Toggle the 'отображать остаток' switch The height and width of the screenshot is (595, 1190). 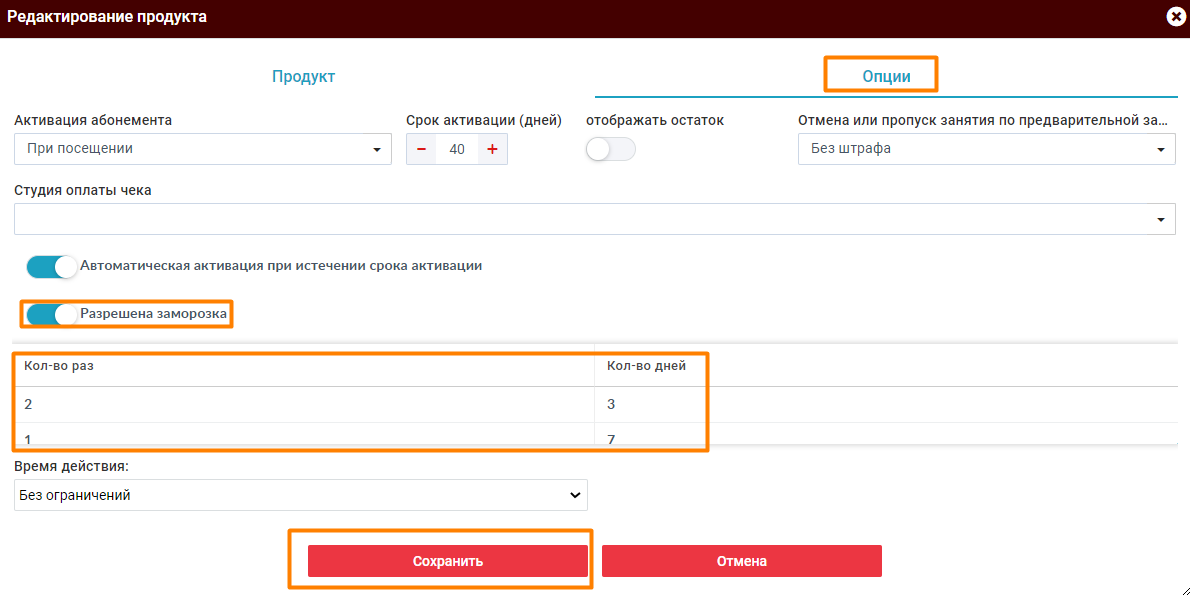point(610,149)
